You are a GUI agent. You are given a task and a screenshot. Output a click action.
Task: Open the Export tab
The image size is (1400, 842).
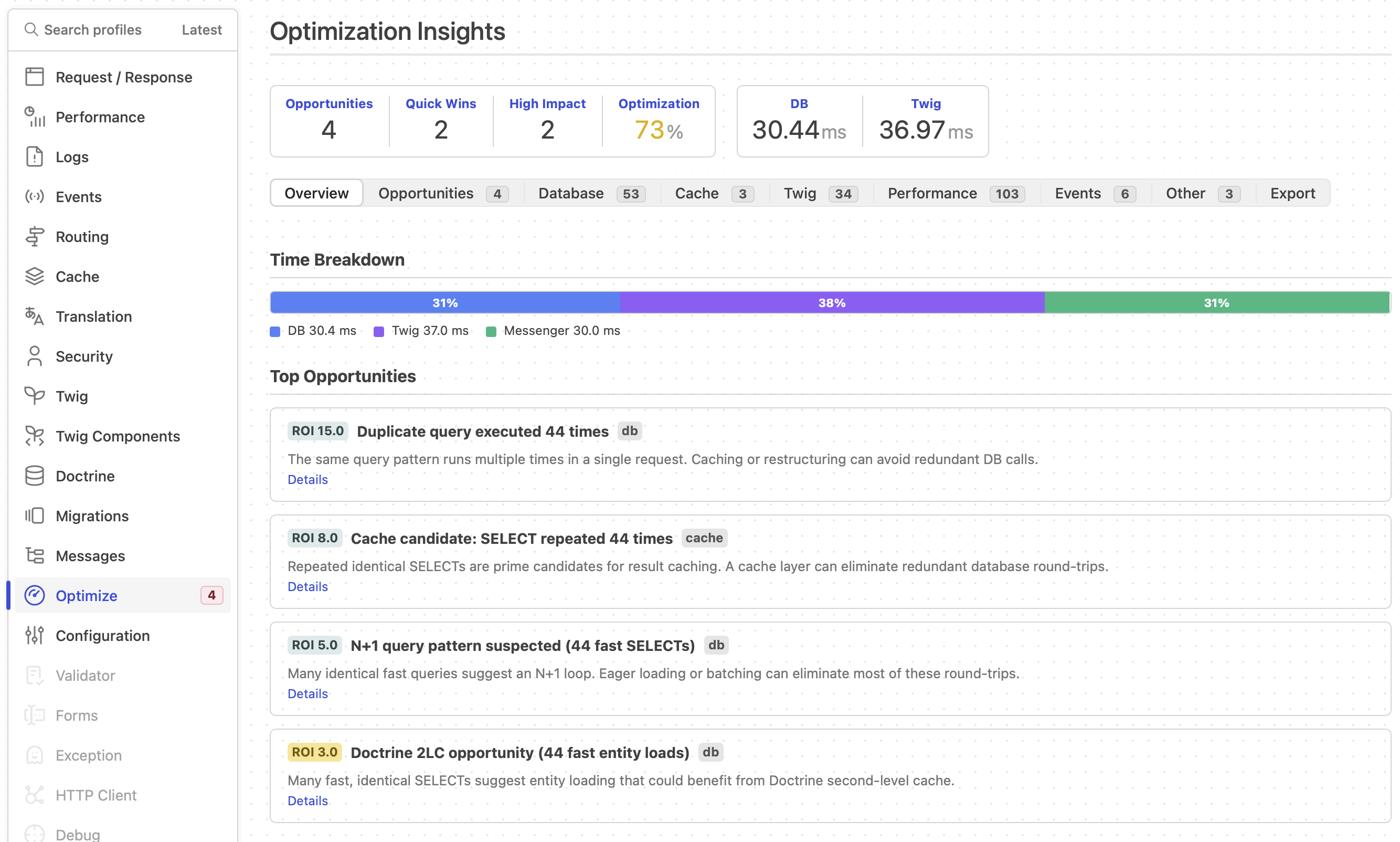(x=1293, y=193)
